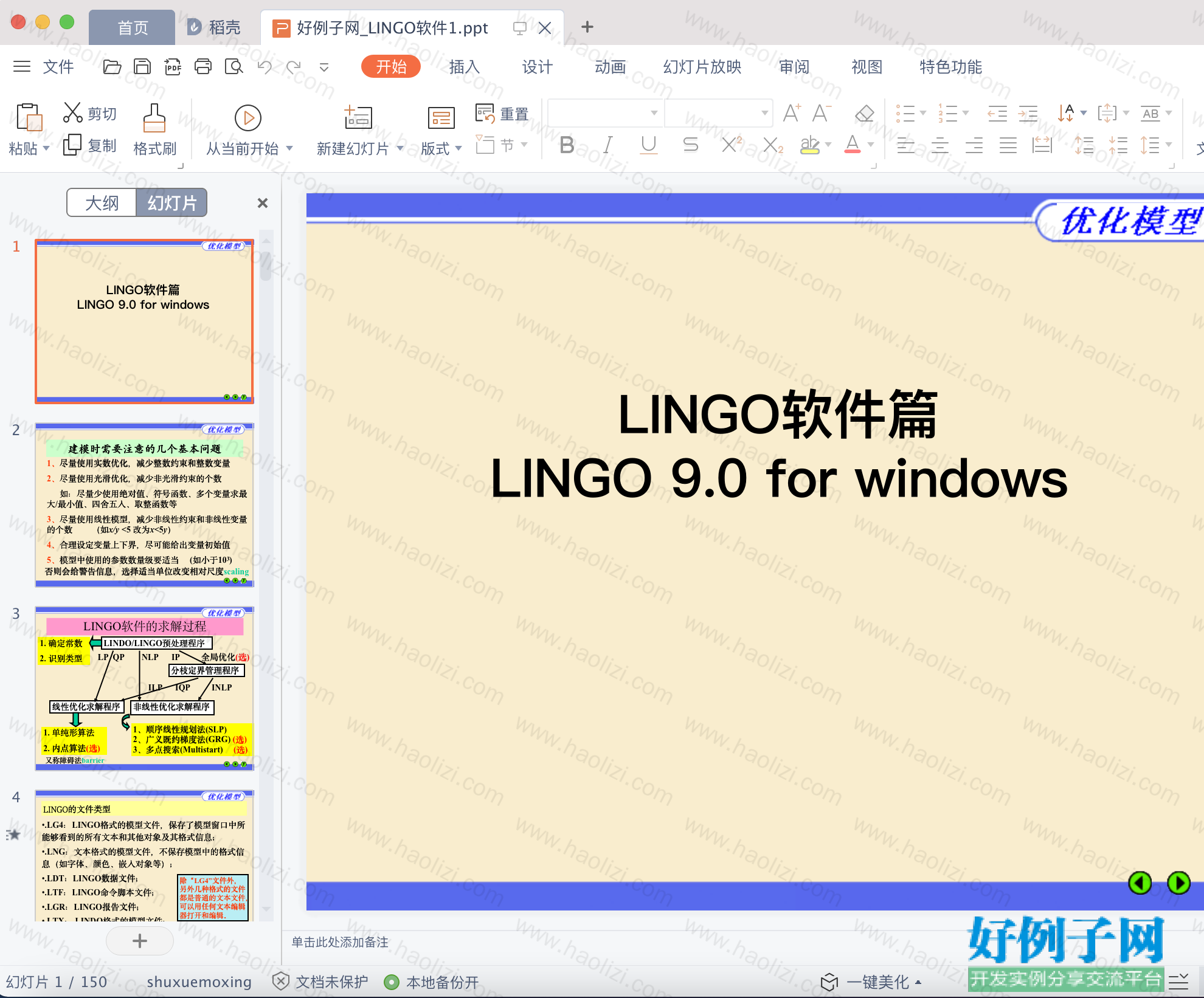This screenshot has height=998, width=1204.
Task: Switch to the 设计 tab
Action: pyautogui.click(x=538, y=67)
